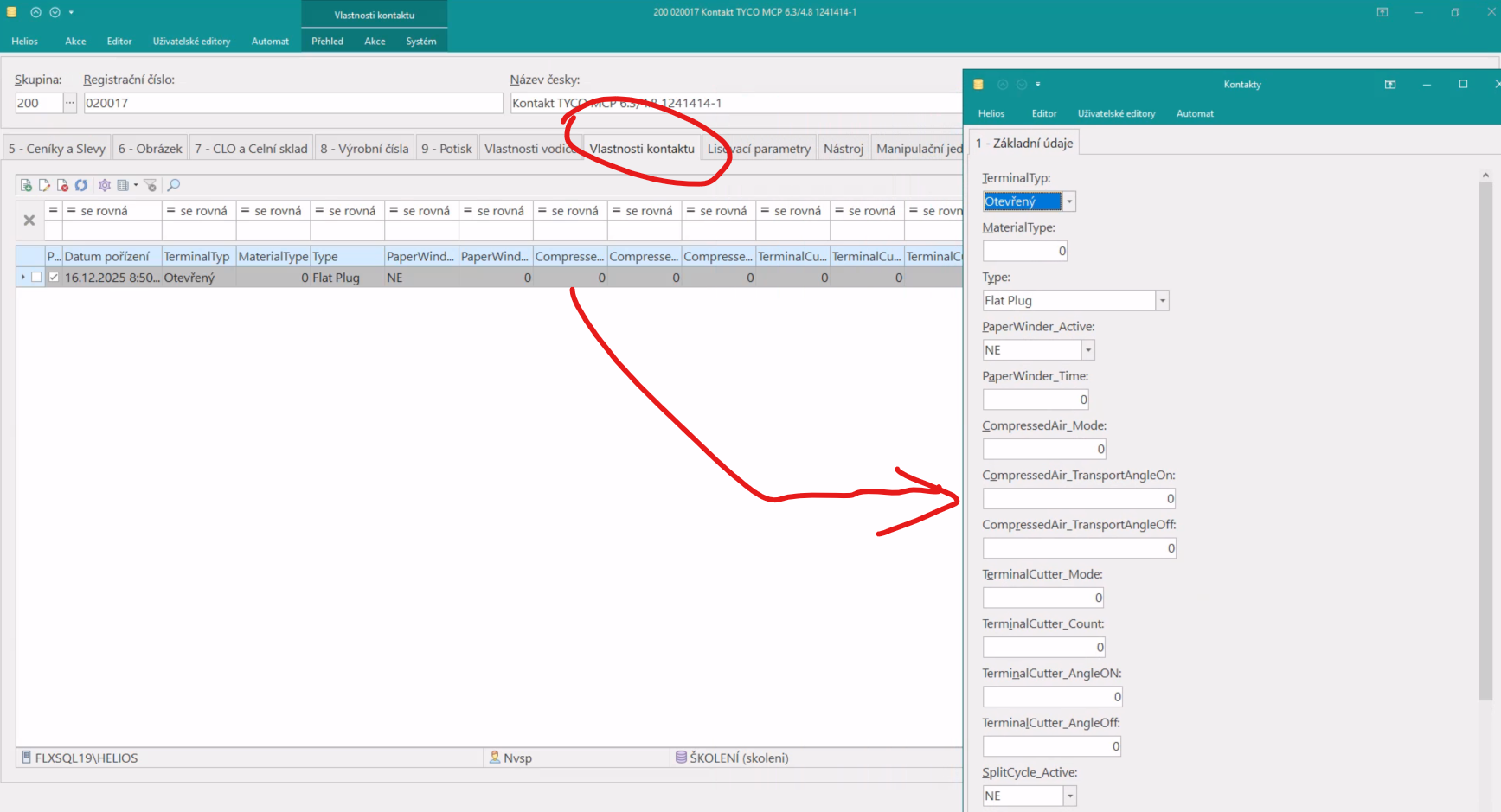The height and width of the screenshot is (812, 1501).
Task: Toggle the checked P column checkbox in row
Action: click(x=54, y=278)
